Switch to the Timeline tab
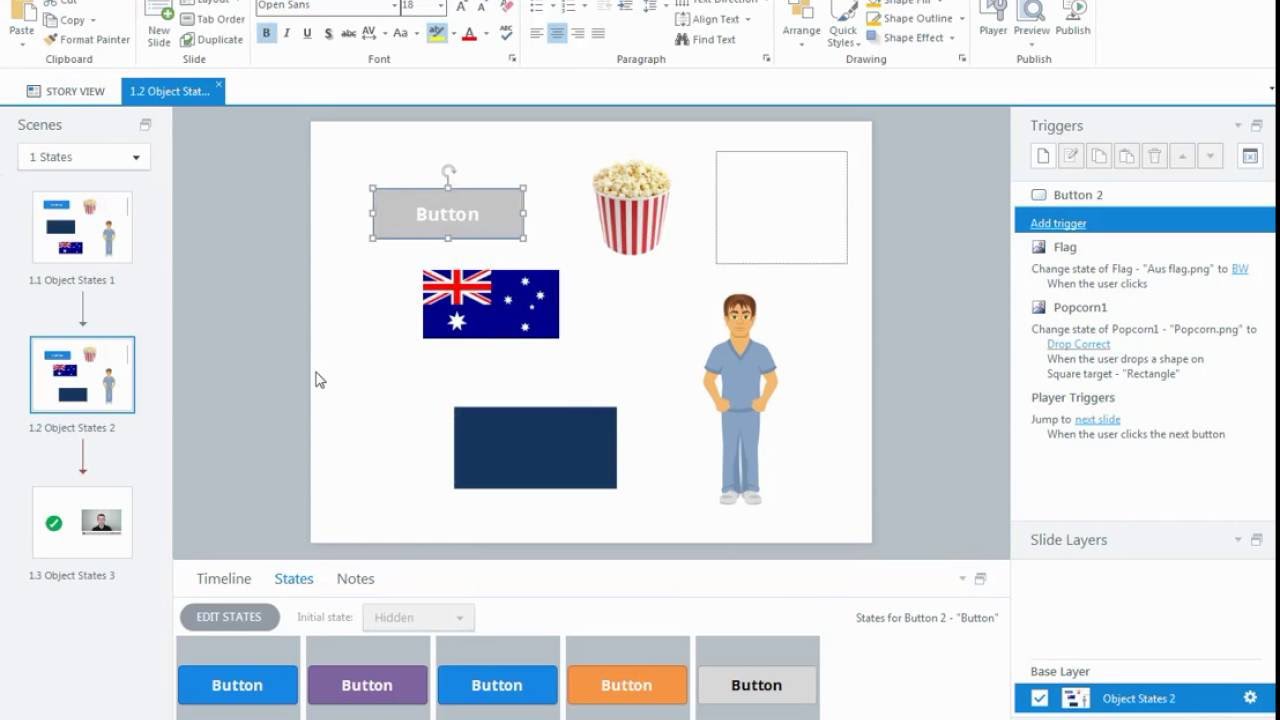Image resolution: width=1280 pixels, height=720 pixels. [x=224, y=579]
